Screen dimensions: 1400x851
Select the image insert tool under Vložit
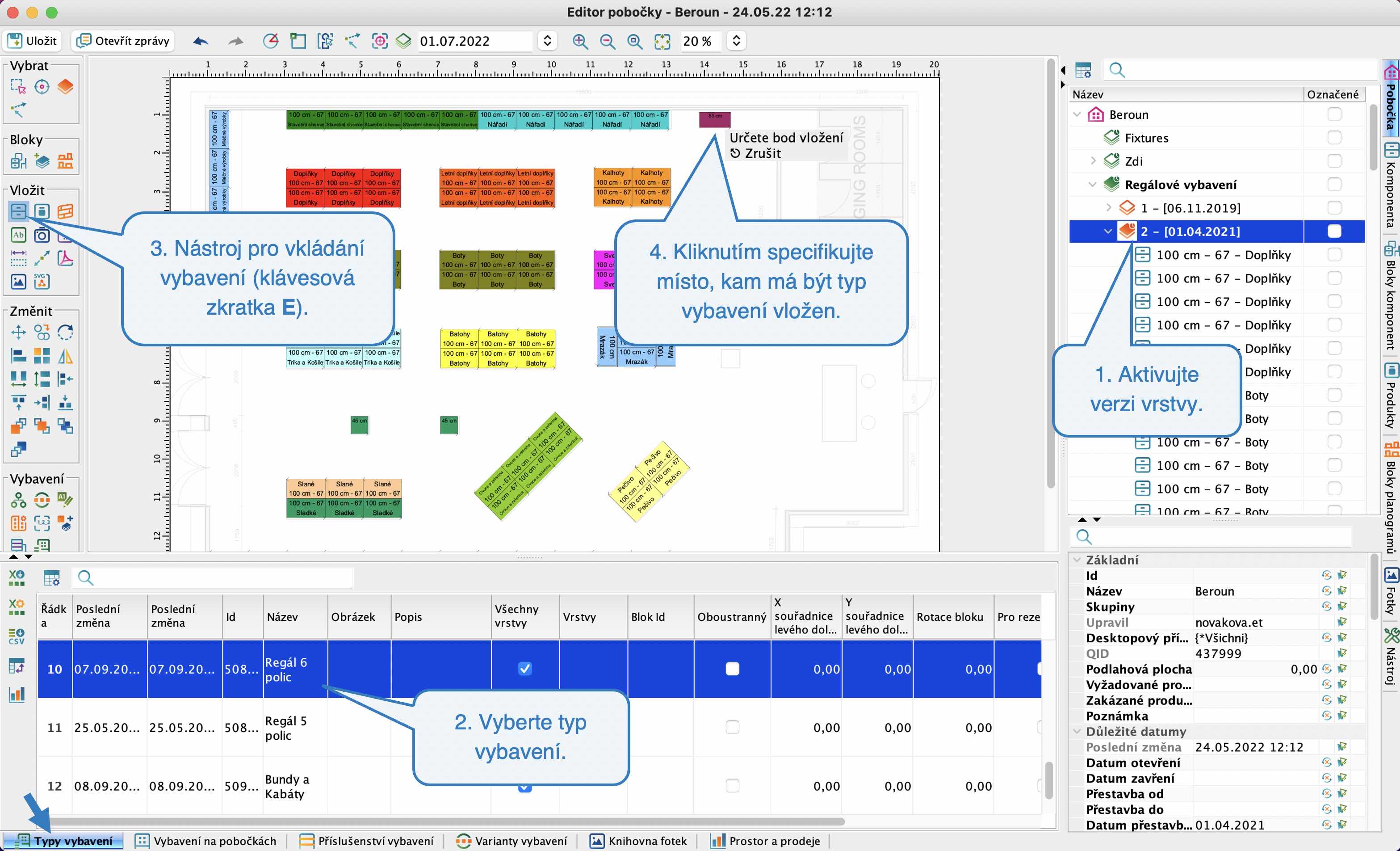click(x=18, y=282)
